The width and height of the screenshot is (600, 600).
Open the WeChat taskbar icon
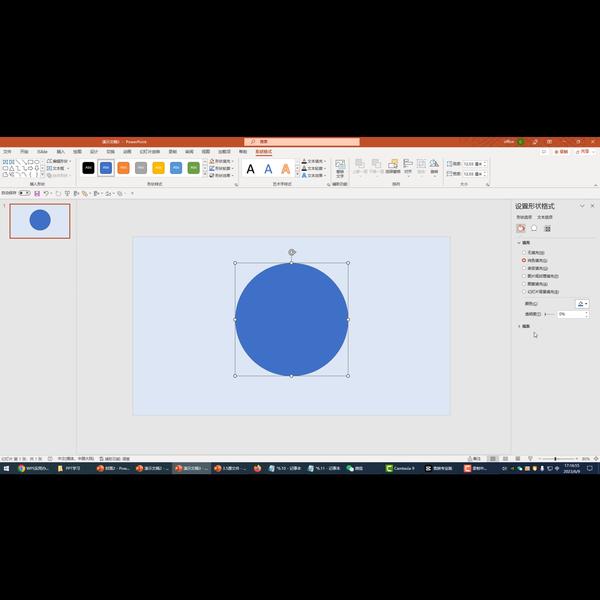click(355, 468)
